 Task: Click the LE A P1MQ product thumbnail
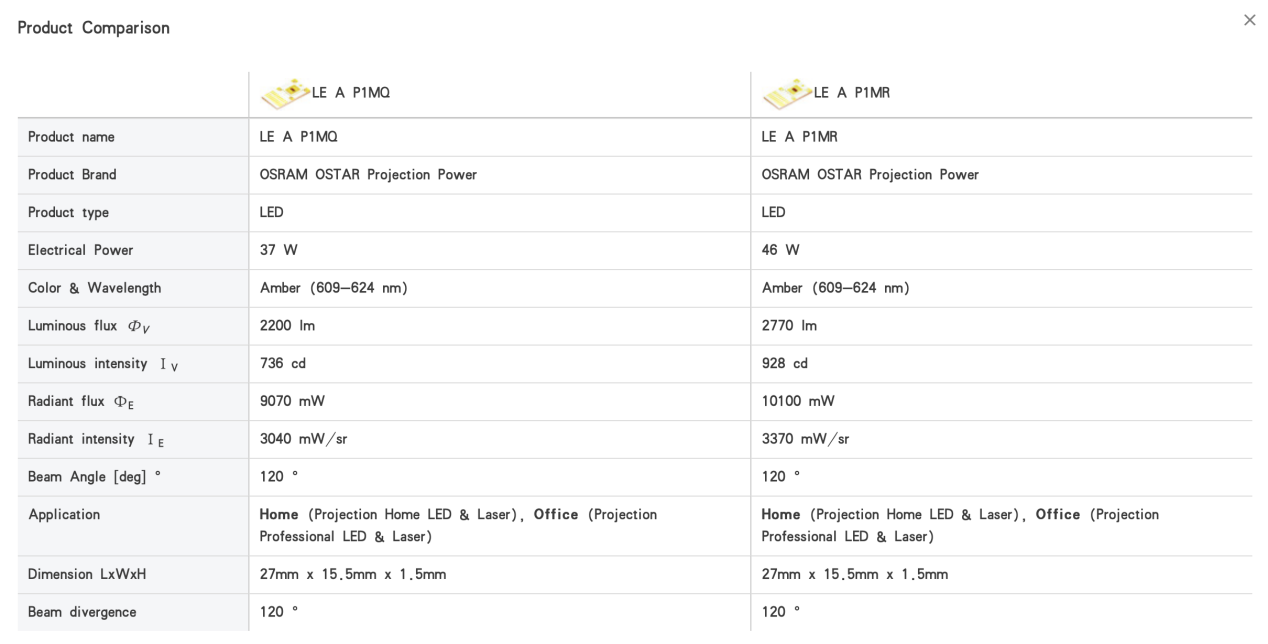(x=286, y=93)
